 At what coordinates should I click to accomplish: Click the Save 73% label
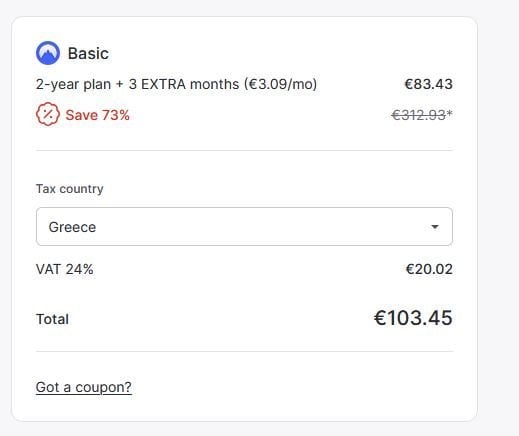coord(97,115)
